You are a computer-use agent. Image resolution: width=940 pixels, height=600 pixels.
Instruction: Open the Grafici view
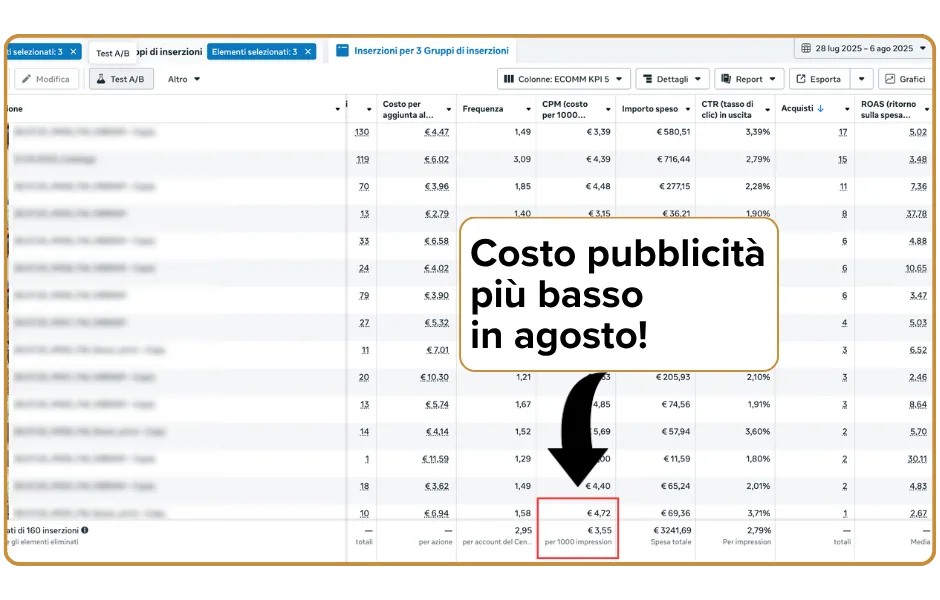point(906,79)
